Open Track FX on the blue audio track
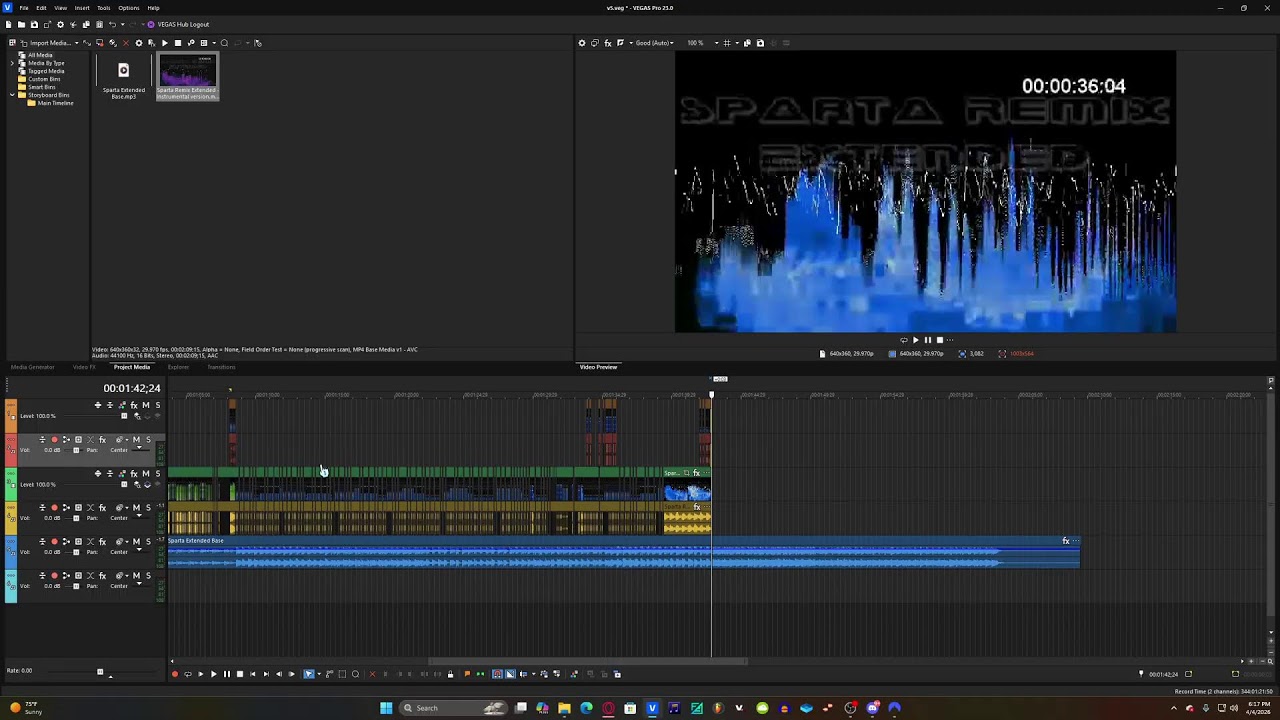The image size is (1280, 720). point(102,542)
